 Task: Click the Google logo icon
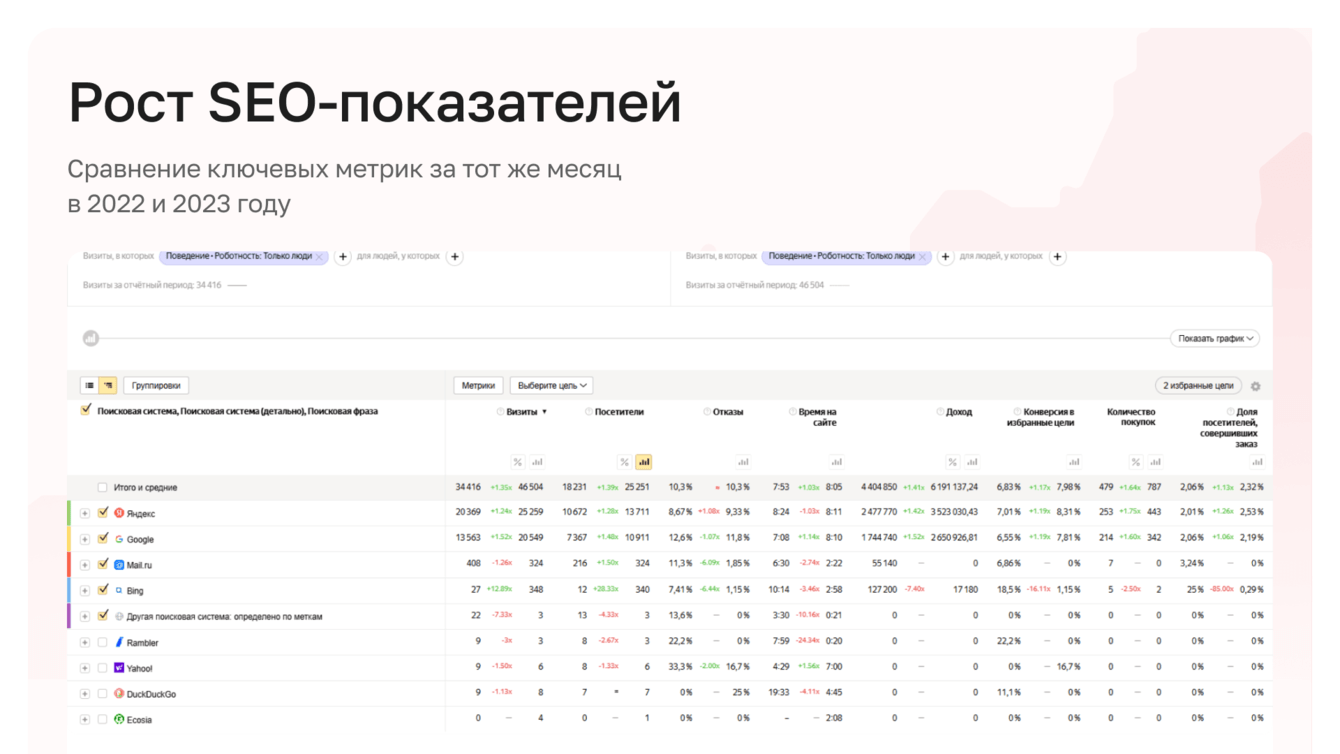coord(119,539)
